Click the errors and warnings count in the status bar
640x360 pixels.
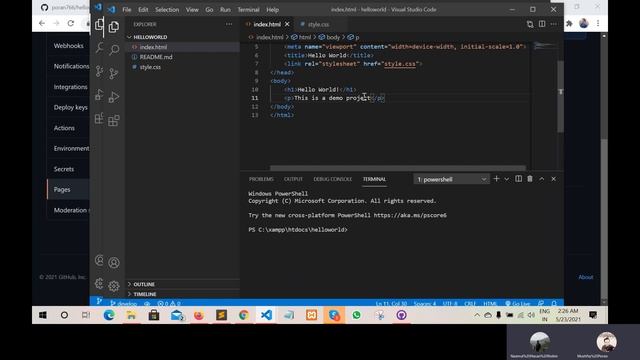[x=169, y=304]
